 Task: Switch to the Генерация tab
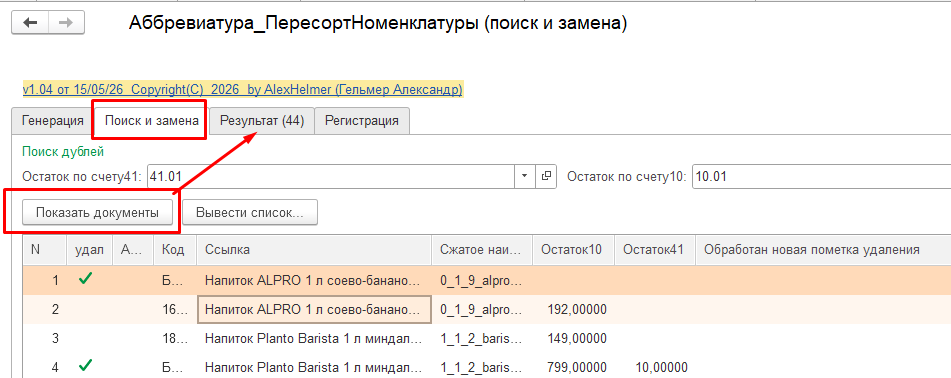pos(53,121)
